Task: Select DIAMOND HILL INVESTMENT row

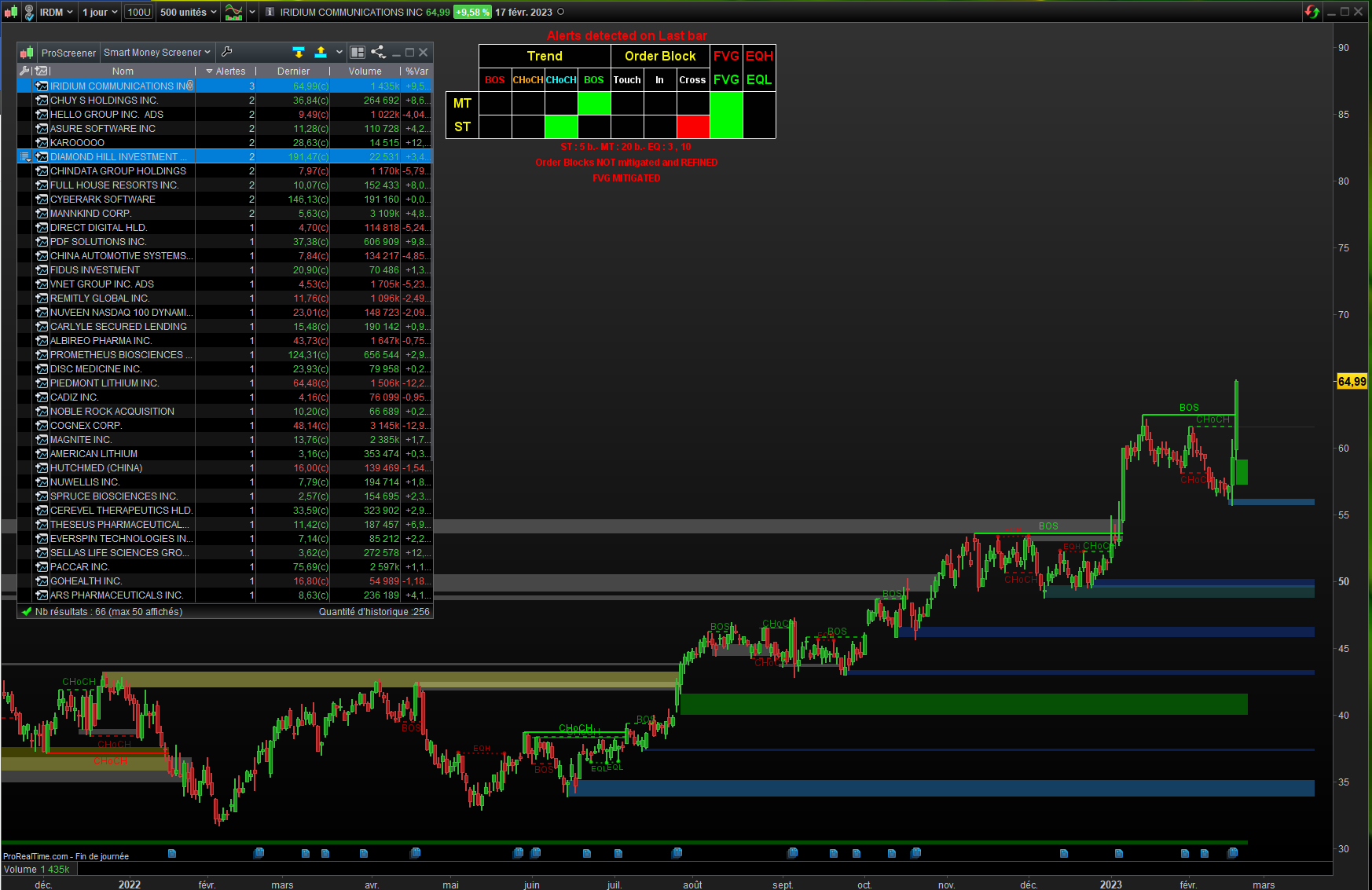Action: [225, 156]
